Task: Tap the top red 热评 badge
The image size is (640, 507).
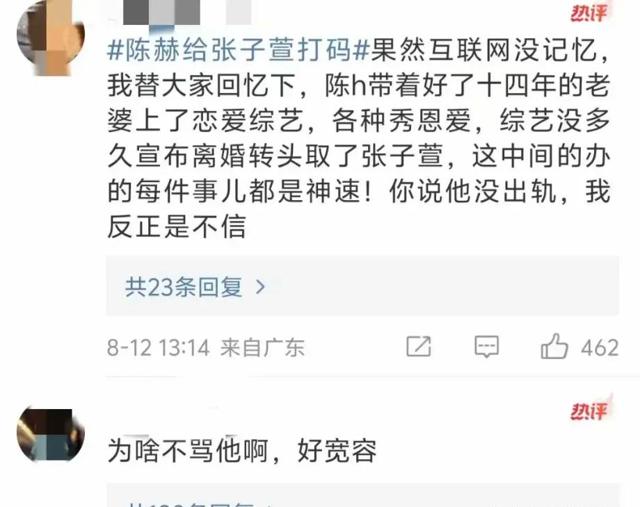Action: (589, 13)
